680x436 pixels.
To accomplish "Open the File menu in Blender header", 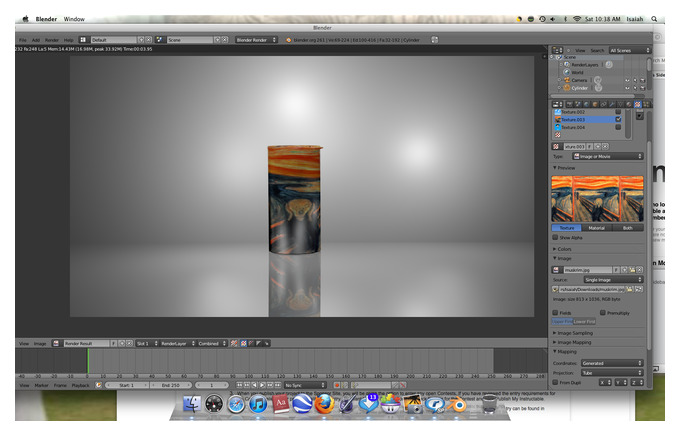I will tap(23, 40).
